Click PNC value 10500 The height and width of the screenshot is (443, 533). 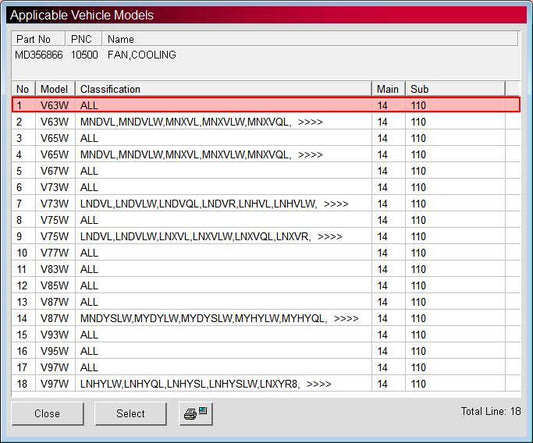pyautogui.click(x=84, y=55)
